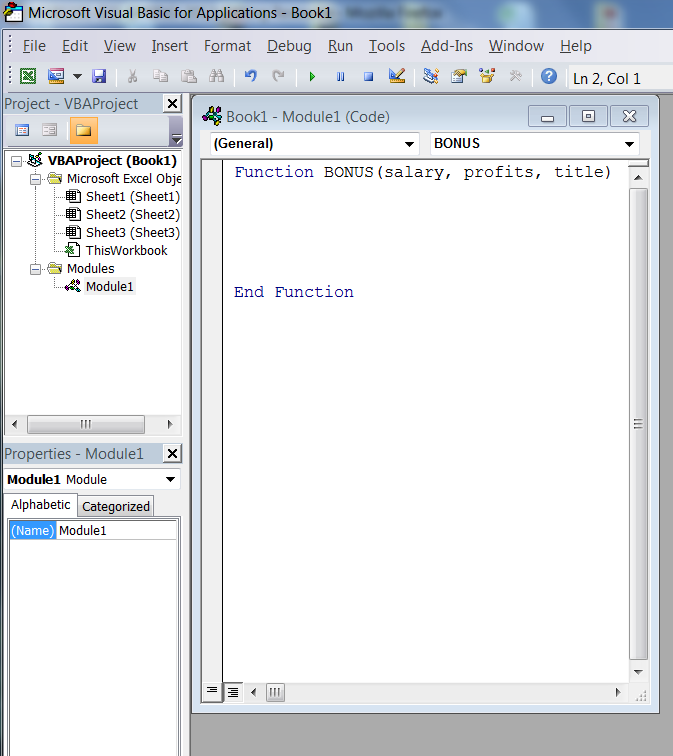Click the Cut scissors icon

tap(133, 76)
